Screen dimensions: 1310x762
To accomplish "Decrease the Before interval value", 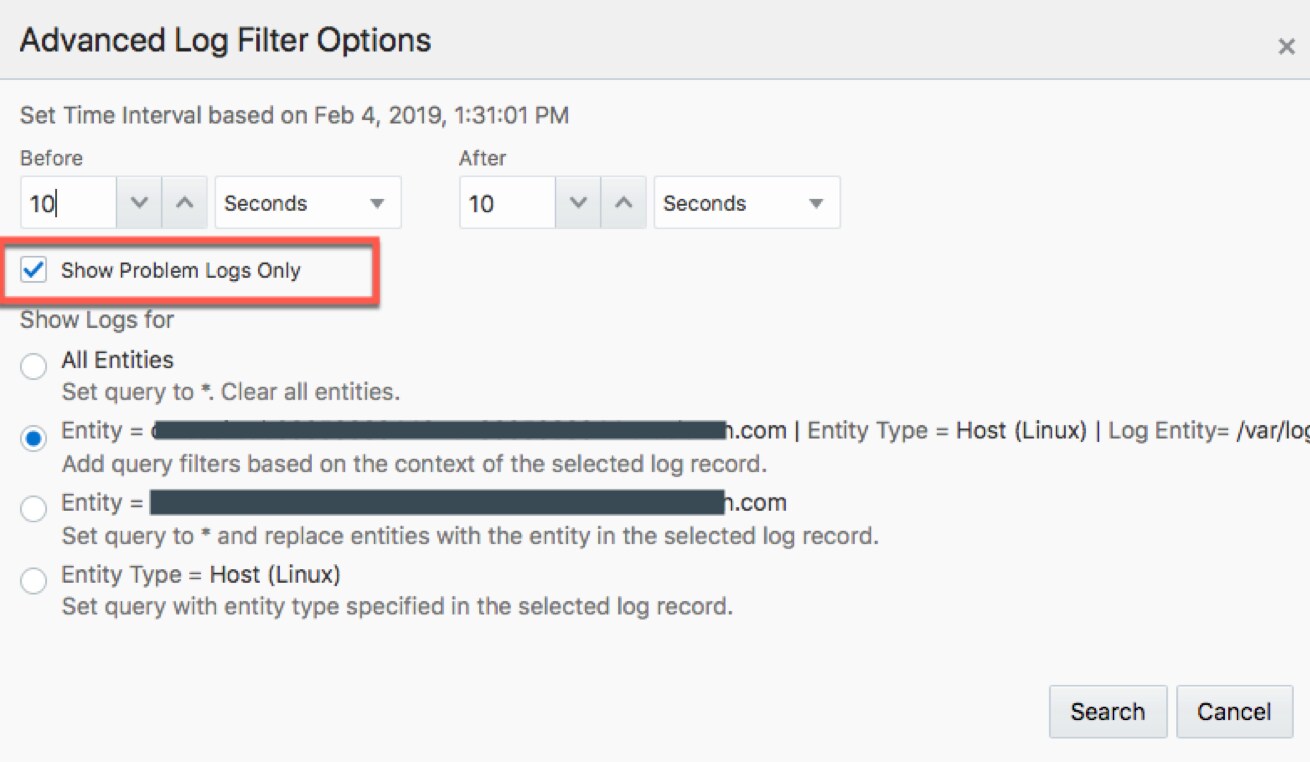I will click(139, 203).
